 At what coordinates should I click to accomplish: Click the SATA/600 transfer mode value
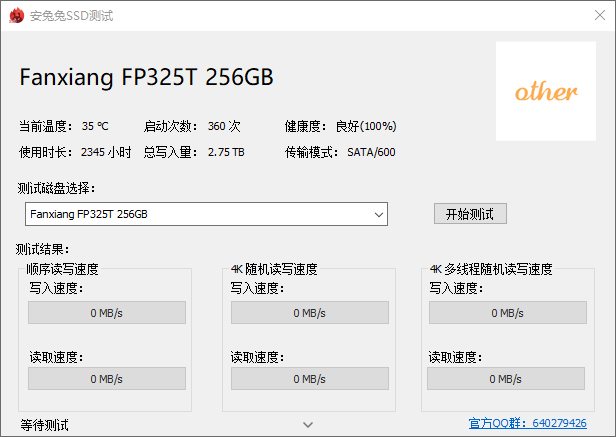click(371, 153)
